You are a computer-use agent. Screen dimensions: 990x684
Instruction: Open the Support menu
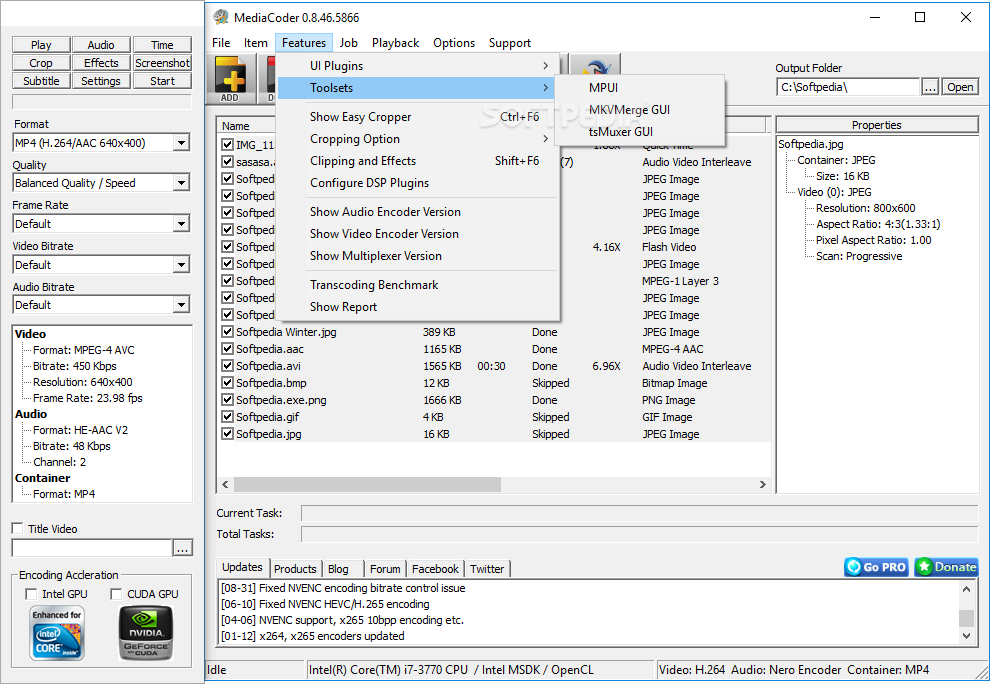click(x=510, y=43)
